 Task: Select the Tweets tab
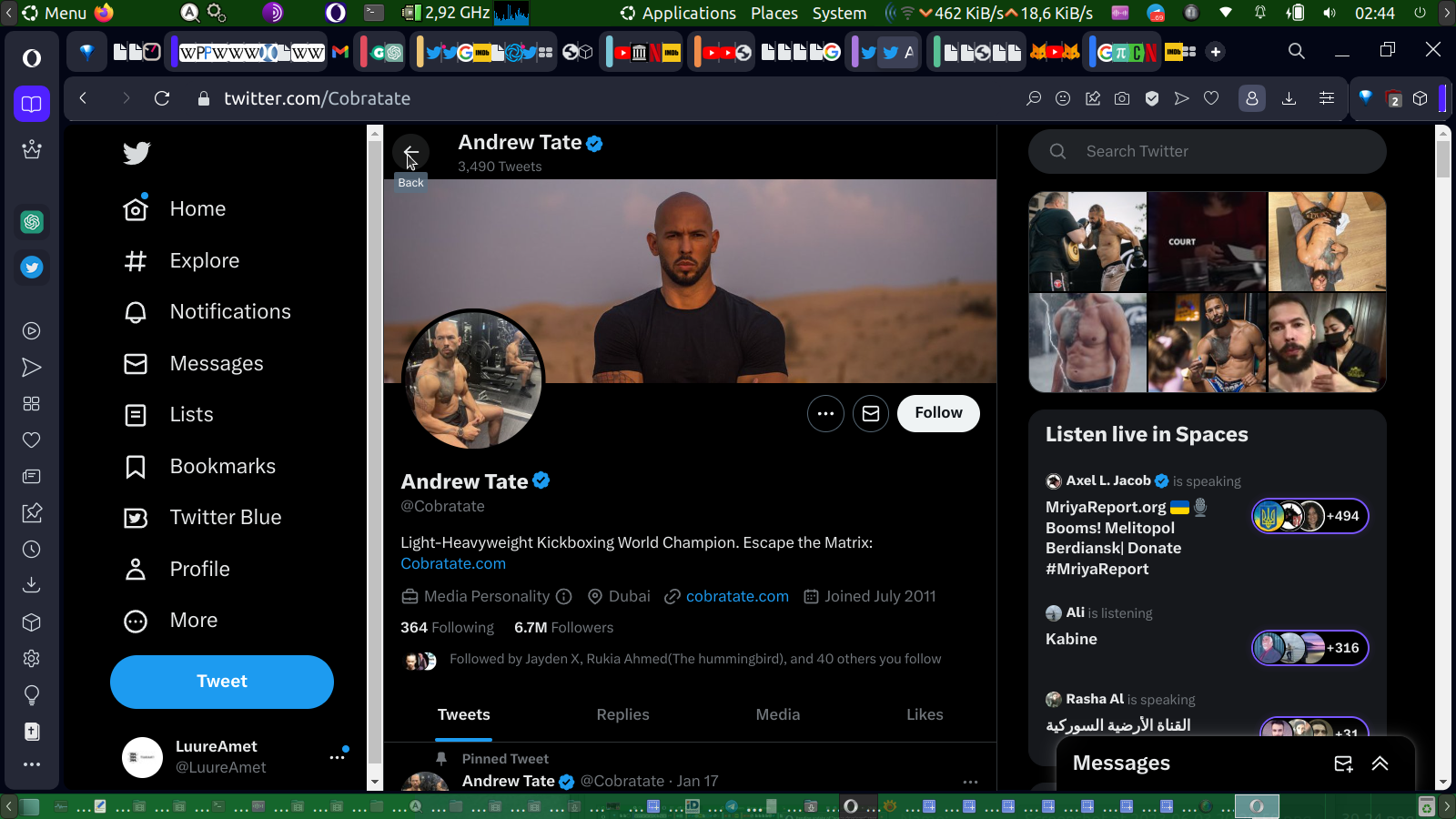[464, 715]
